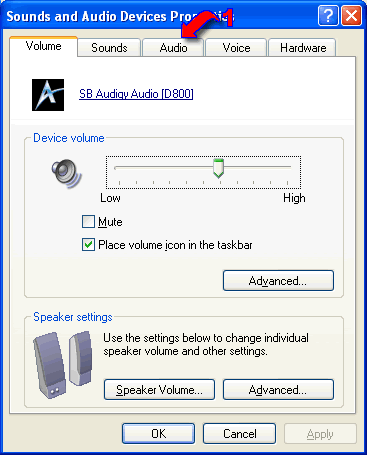Close the dialog with the red X button

point(352,15)
